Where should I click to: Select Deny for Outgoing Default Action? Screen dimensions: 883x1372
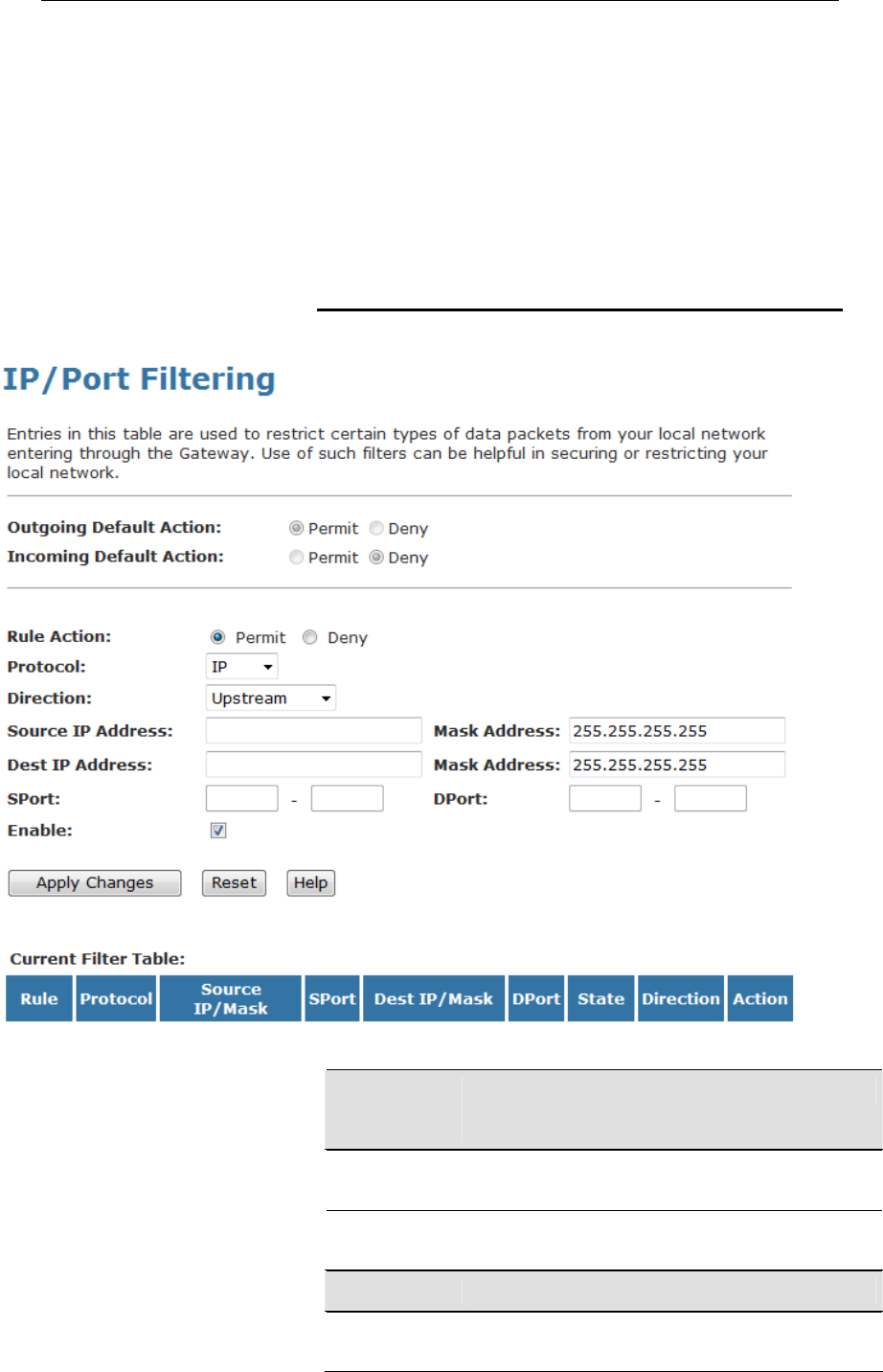click(376, 528)
